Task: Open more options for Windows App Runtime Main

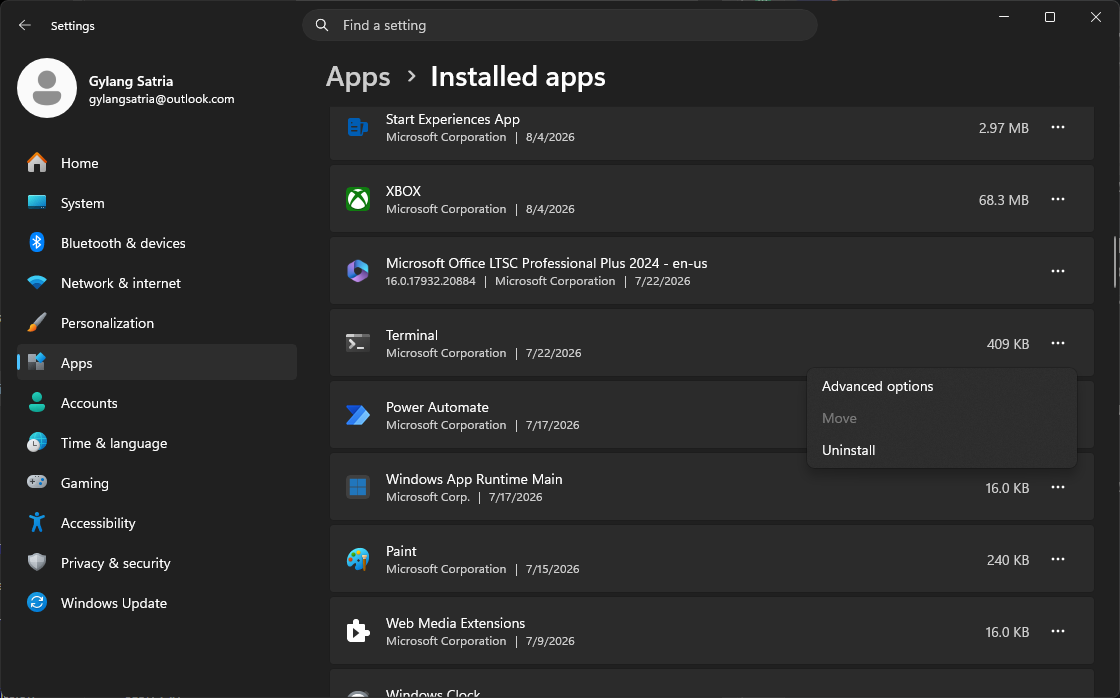Action: coord(1058,487)
